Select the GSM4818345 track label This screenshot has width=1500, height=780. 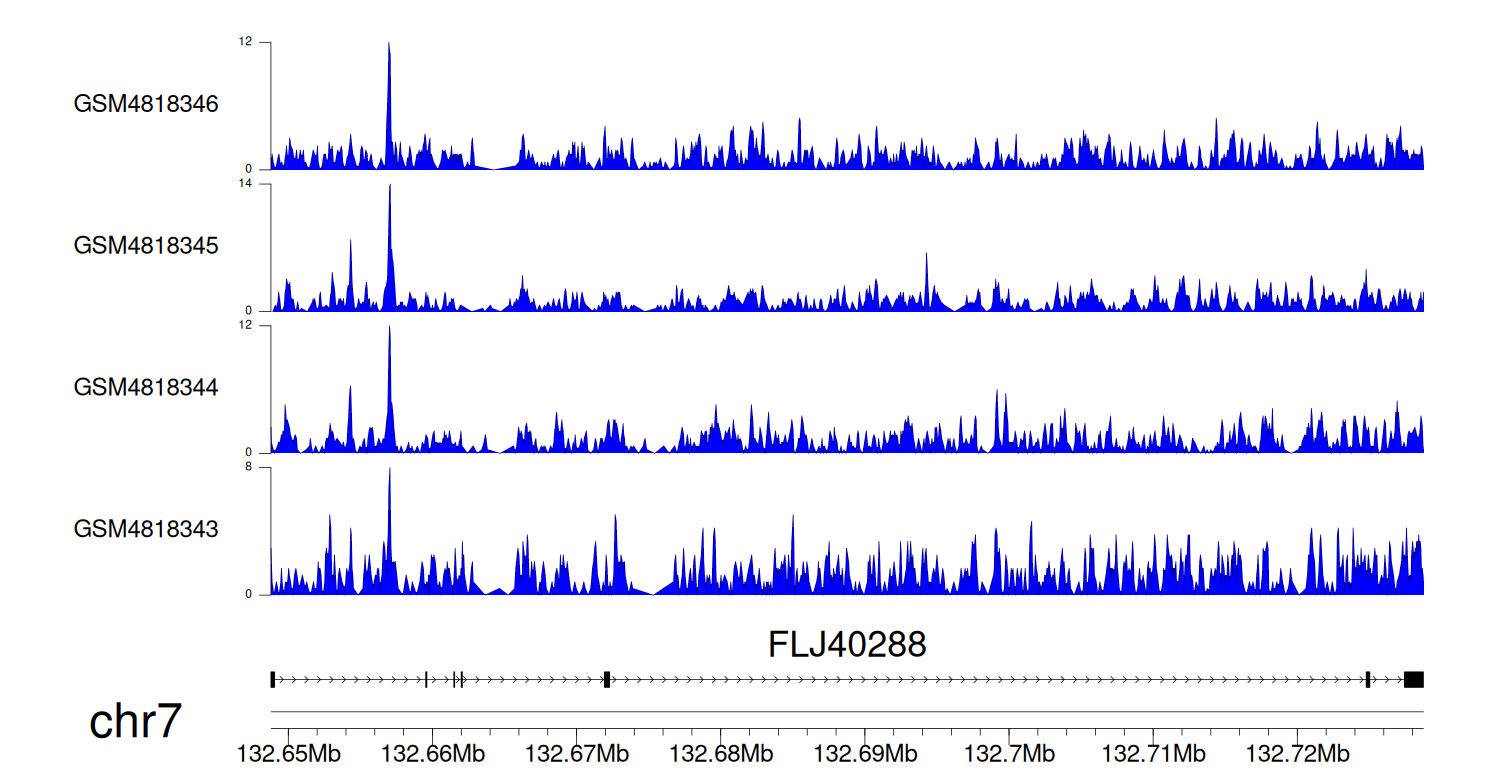[146, 246]
